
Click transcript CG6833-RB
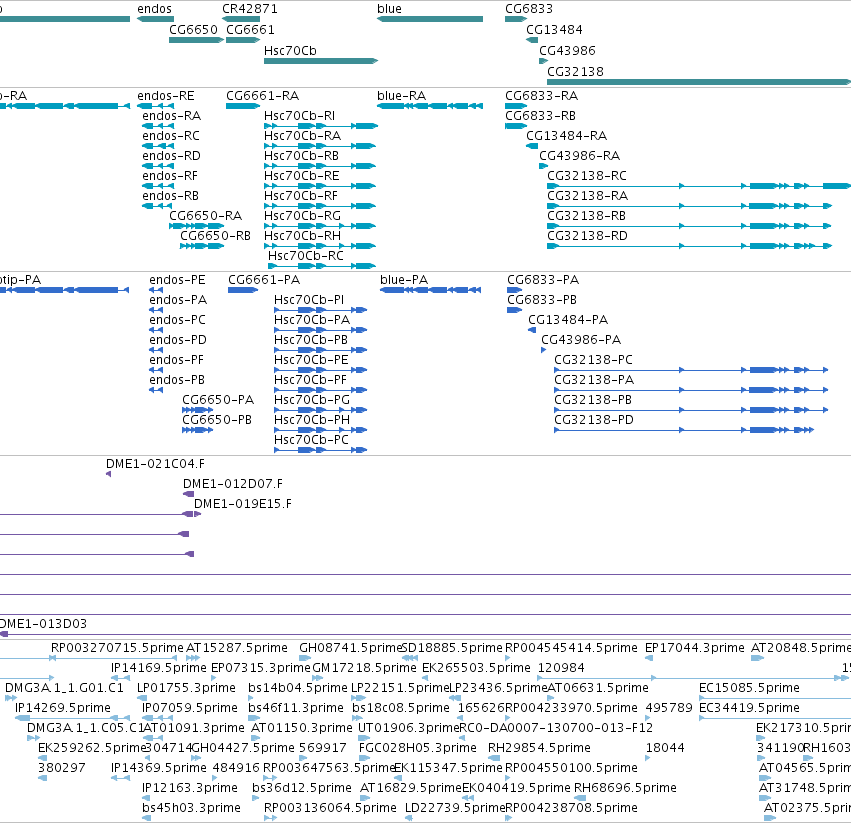click(x=541, y=116)
